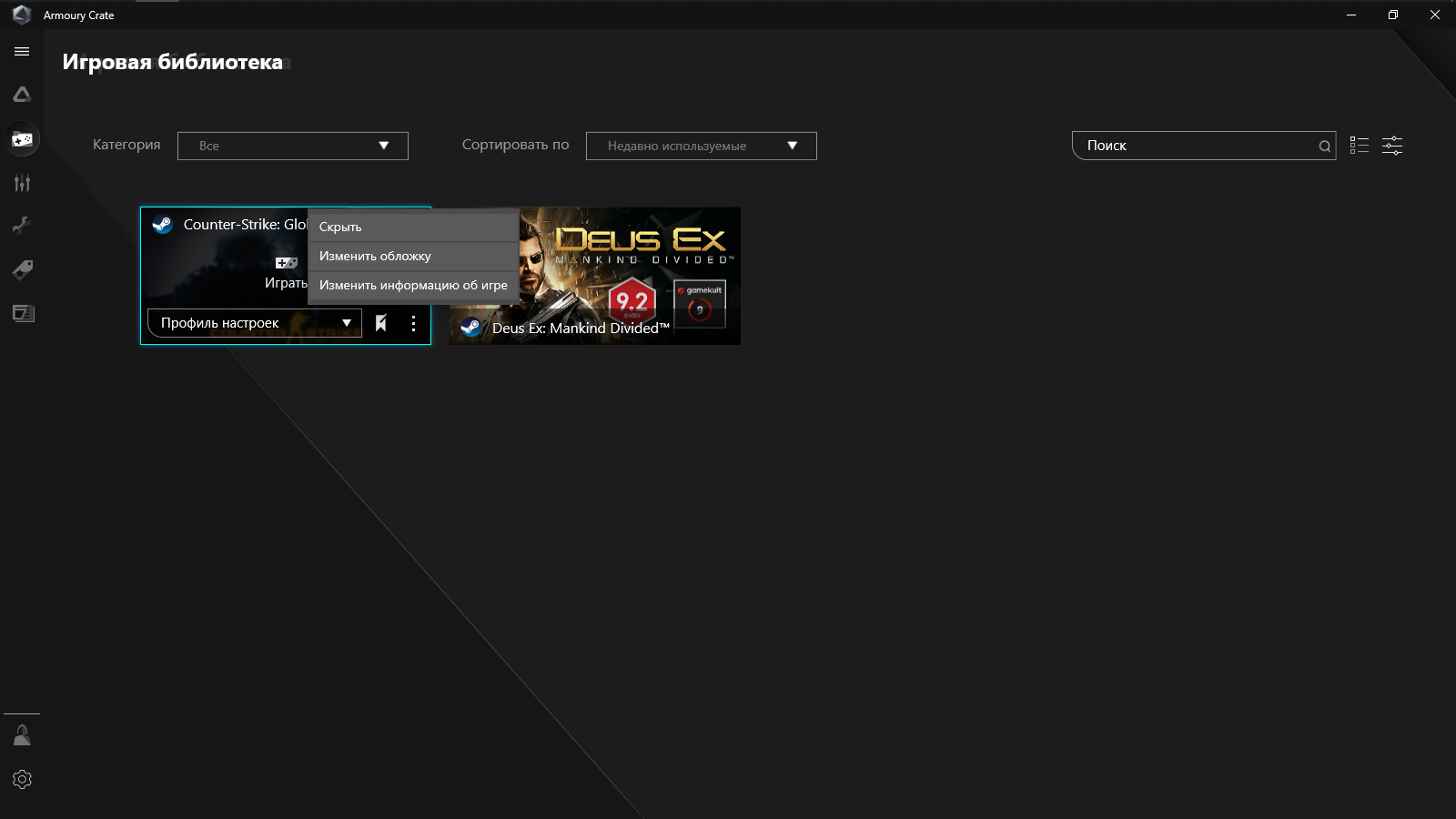Click the Игровая библиотека page heading
Image resolution: width=1456 pixels, height=819 pixels.
173,62
